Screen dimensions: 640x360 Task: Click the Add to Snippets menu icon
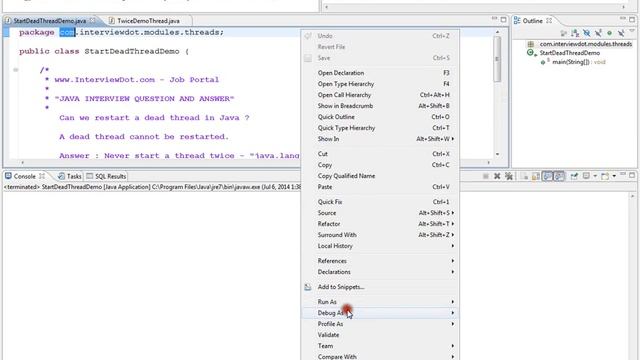click(x=308, y=287)
